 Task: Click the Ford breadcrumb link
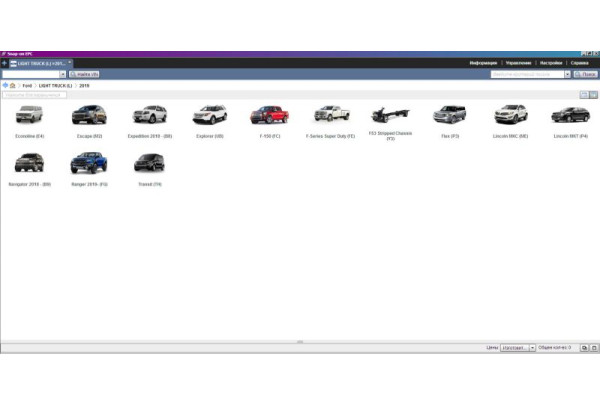coord(28,86)
